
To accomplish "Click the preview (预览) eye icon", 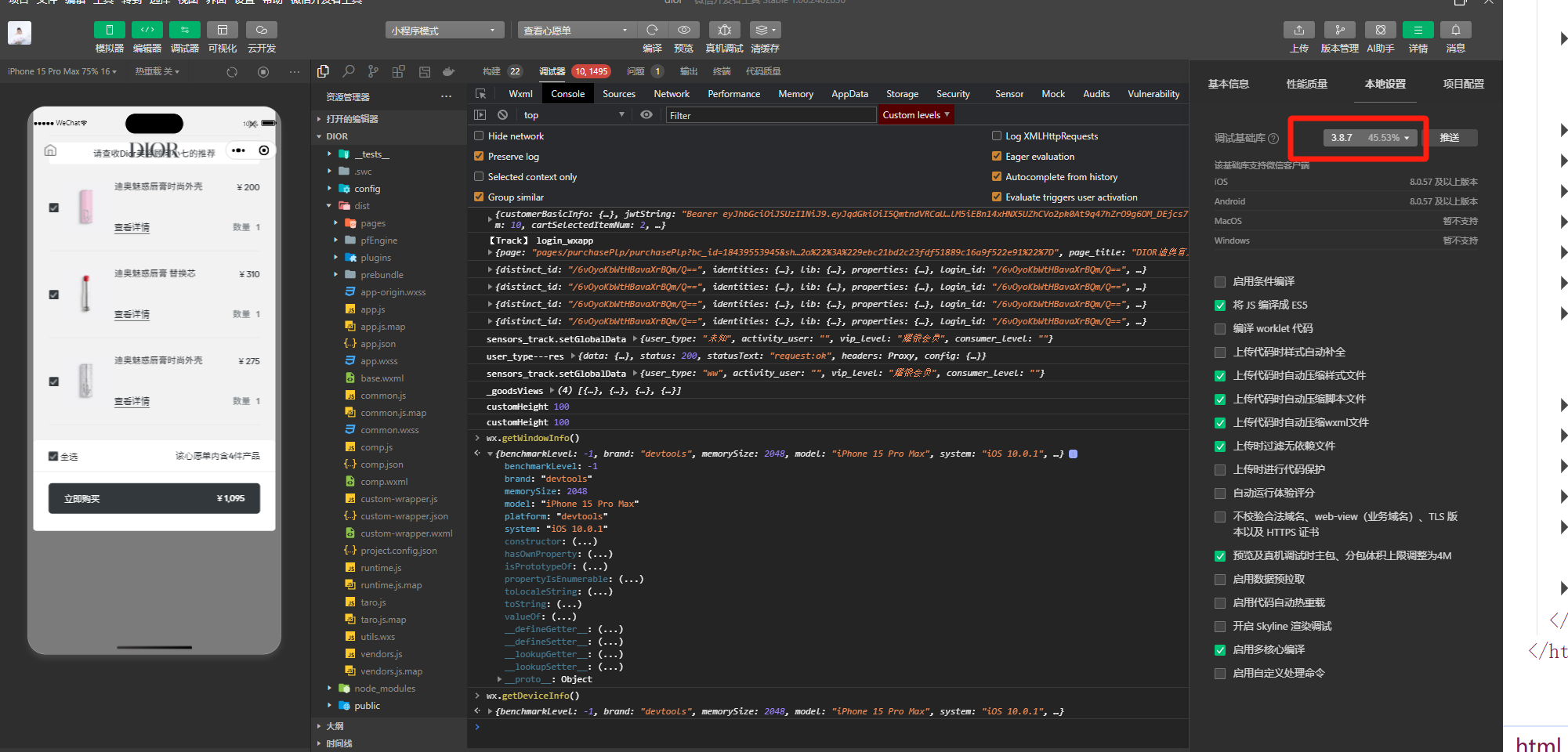I will tap(684, 30).
